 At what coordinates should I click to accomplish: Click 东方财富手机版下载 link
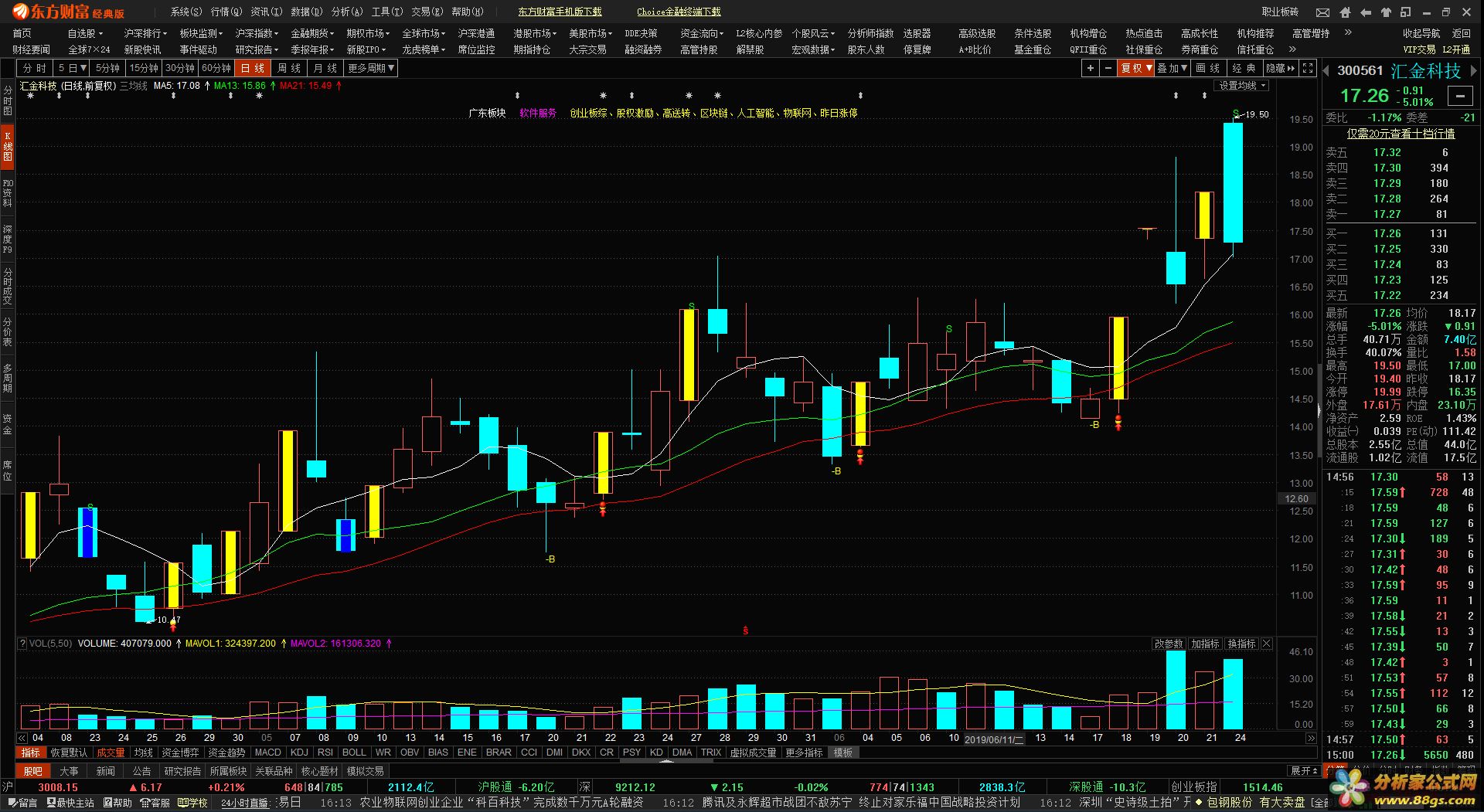click(560, 12)
